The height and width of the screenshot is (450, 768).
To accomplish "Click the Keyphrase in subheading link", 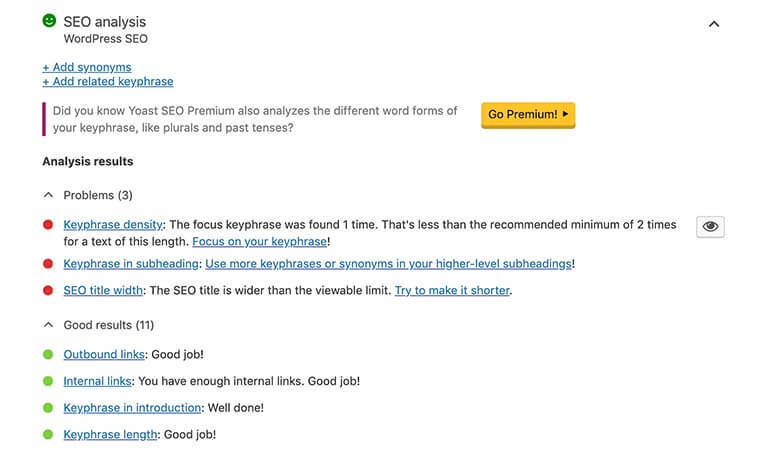I will pos(131,264).
